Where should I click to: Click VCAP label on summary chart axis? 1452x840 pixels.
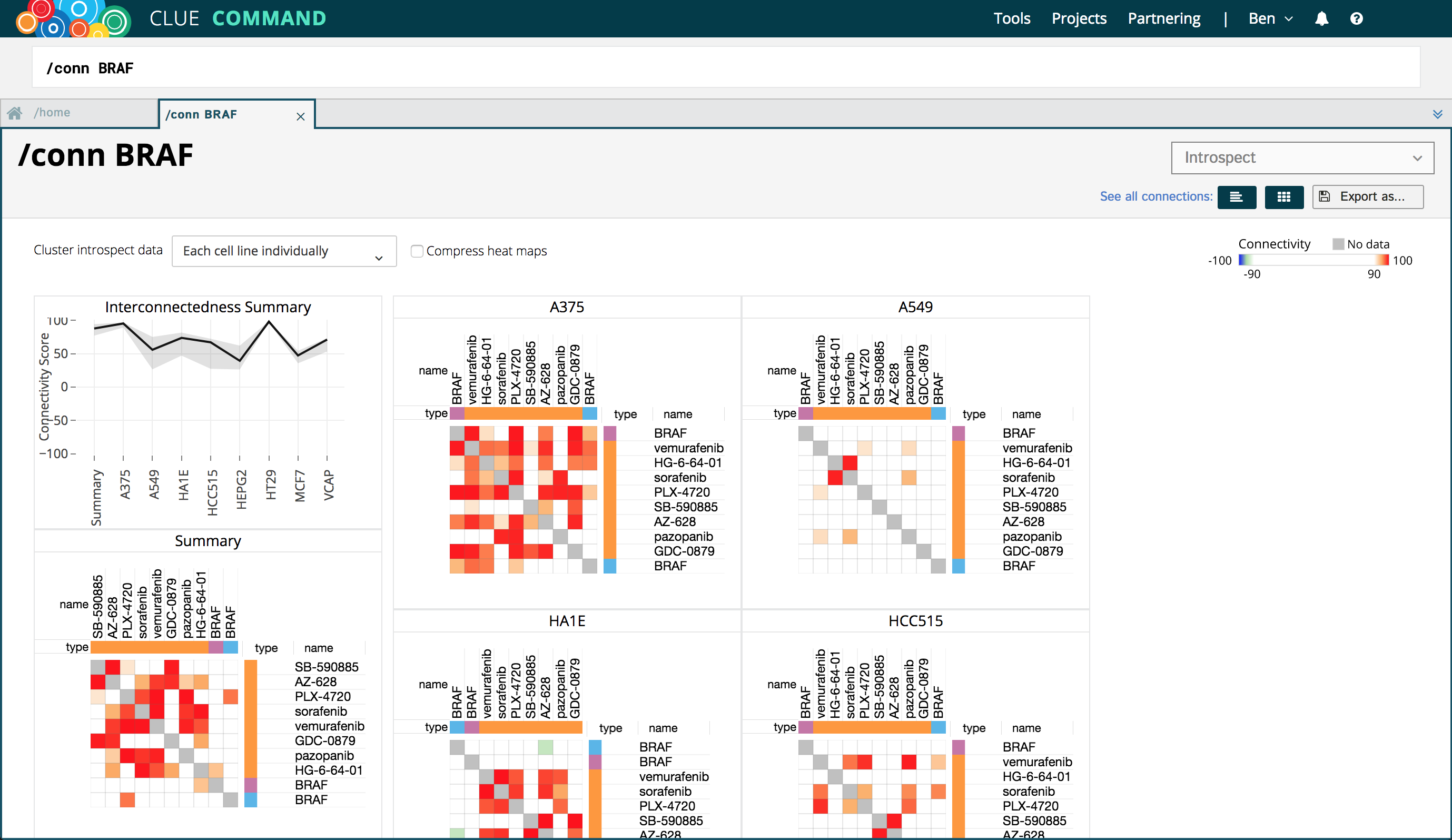(x=329, y=485)
